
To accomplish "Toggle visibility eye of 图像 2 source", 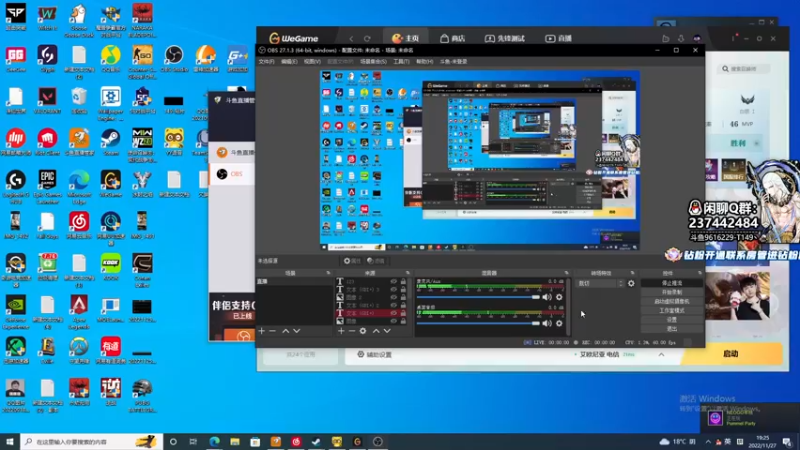I will coord(393,297).
